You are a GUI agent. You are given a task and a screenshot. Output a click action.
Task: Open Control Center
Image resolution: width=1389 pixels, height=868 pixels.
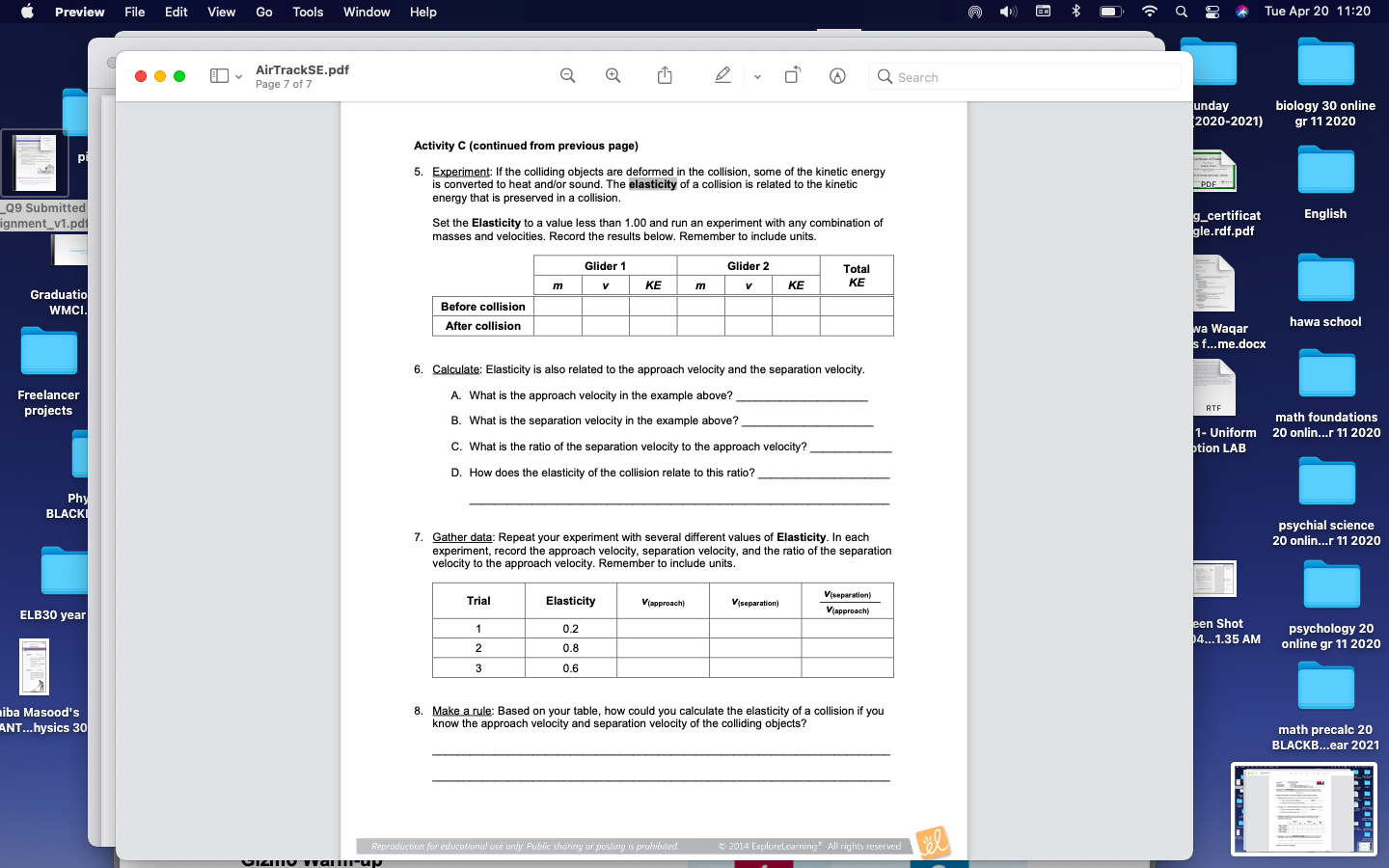tap(1212, 12)
